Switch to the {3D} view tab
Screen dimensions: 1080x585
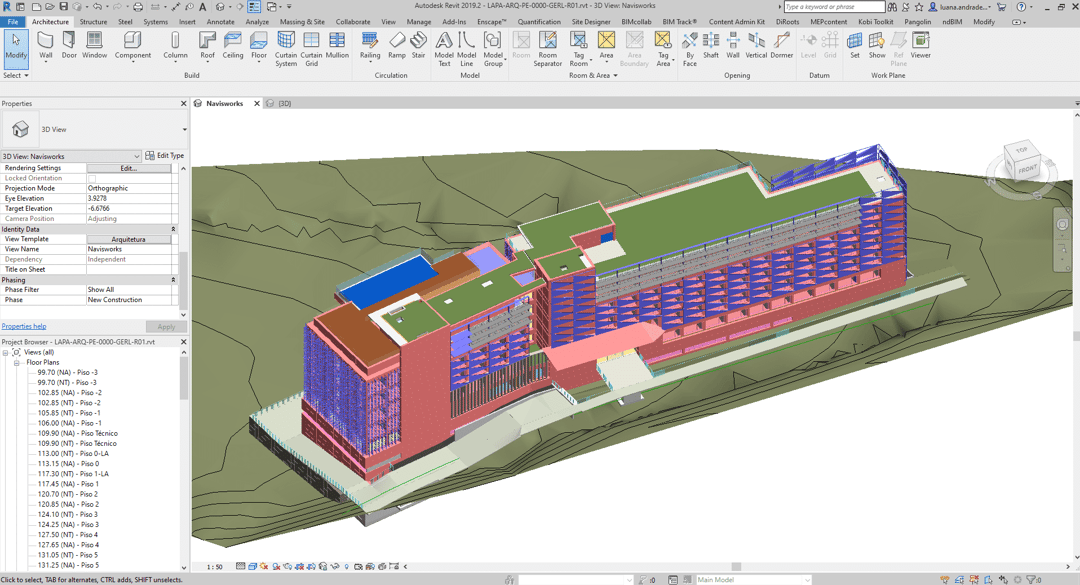pos(284,103)
